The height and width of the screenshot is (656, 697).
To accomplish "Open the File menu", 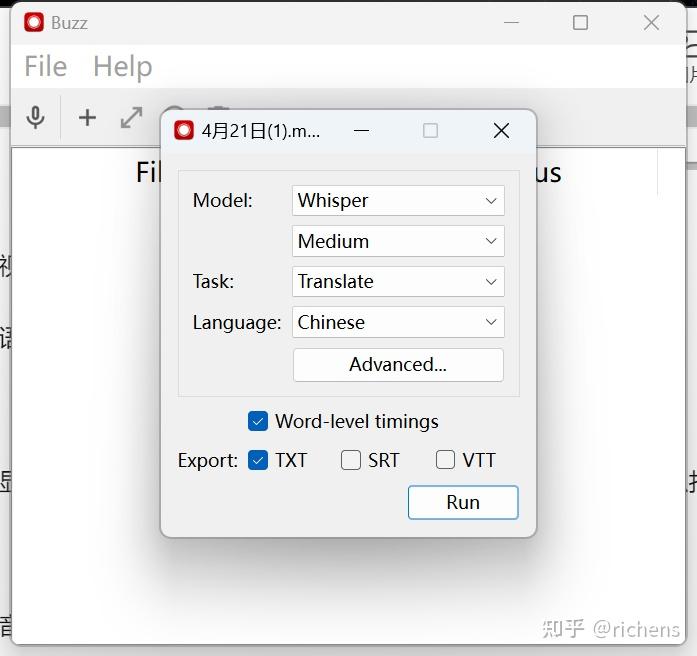I will [x=46, y=66].
